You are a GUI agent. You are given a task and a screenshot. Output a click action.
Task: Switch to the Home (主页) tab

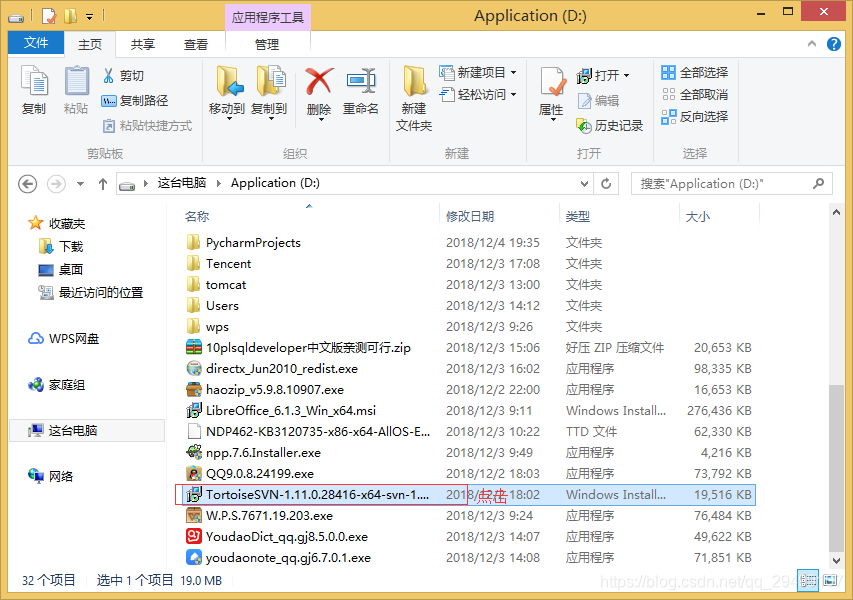tap(90, 44)
